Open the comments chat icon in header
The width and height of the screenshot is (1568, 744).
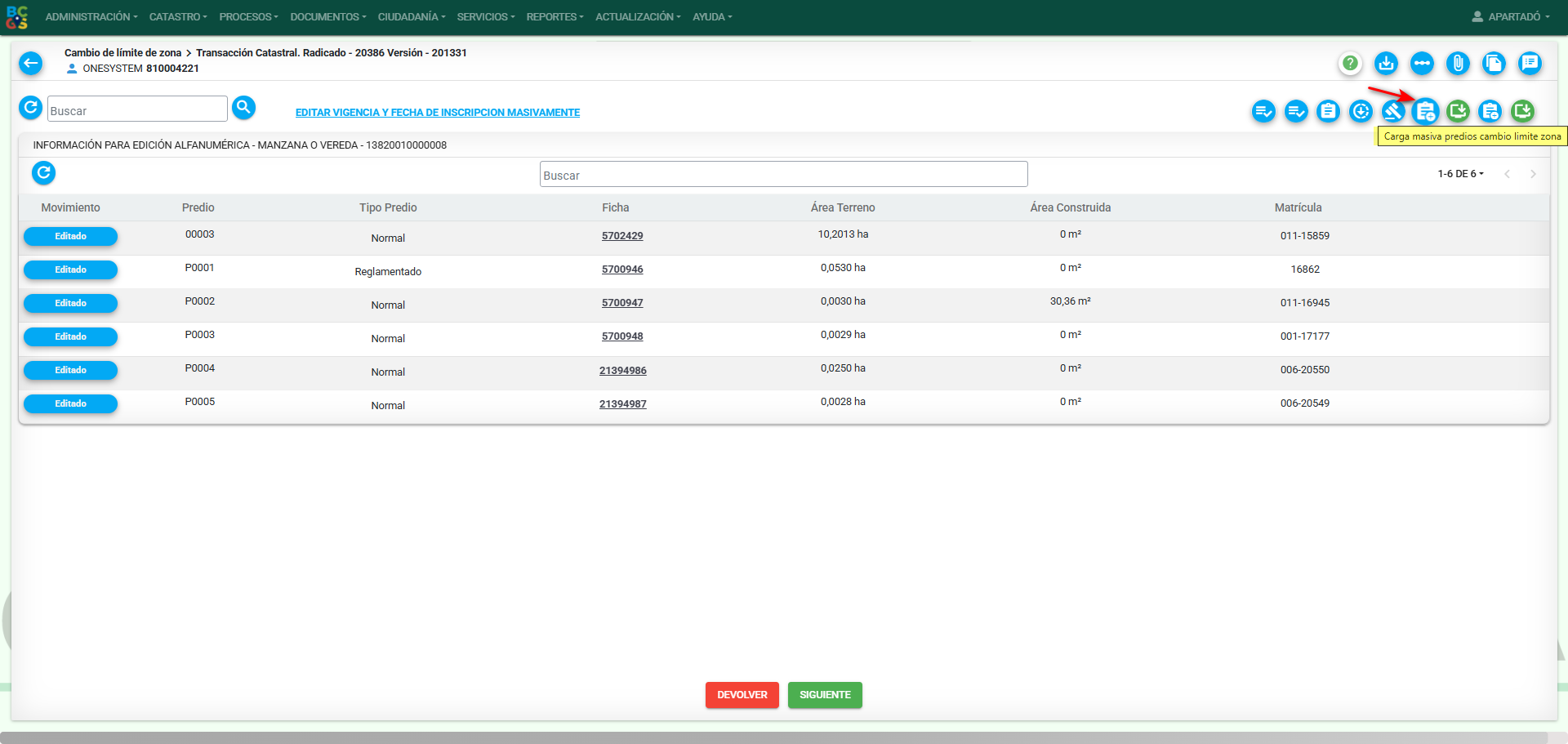tap(1530, 63)
